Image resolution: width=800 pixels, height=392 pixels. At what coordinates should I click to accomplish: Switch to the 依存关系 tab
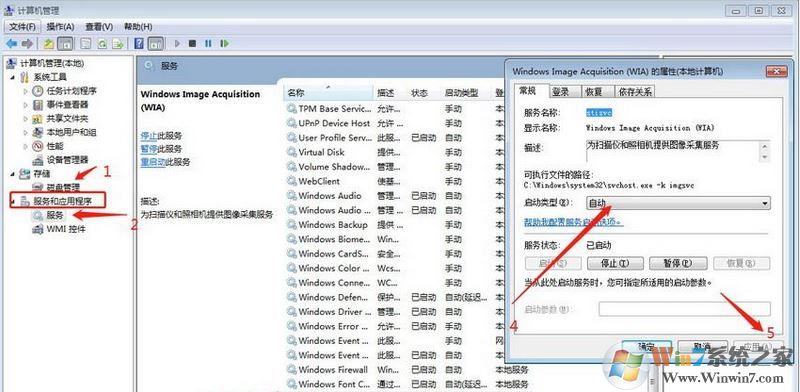[635, 91]
